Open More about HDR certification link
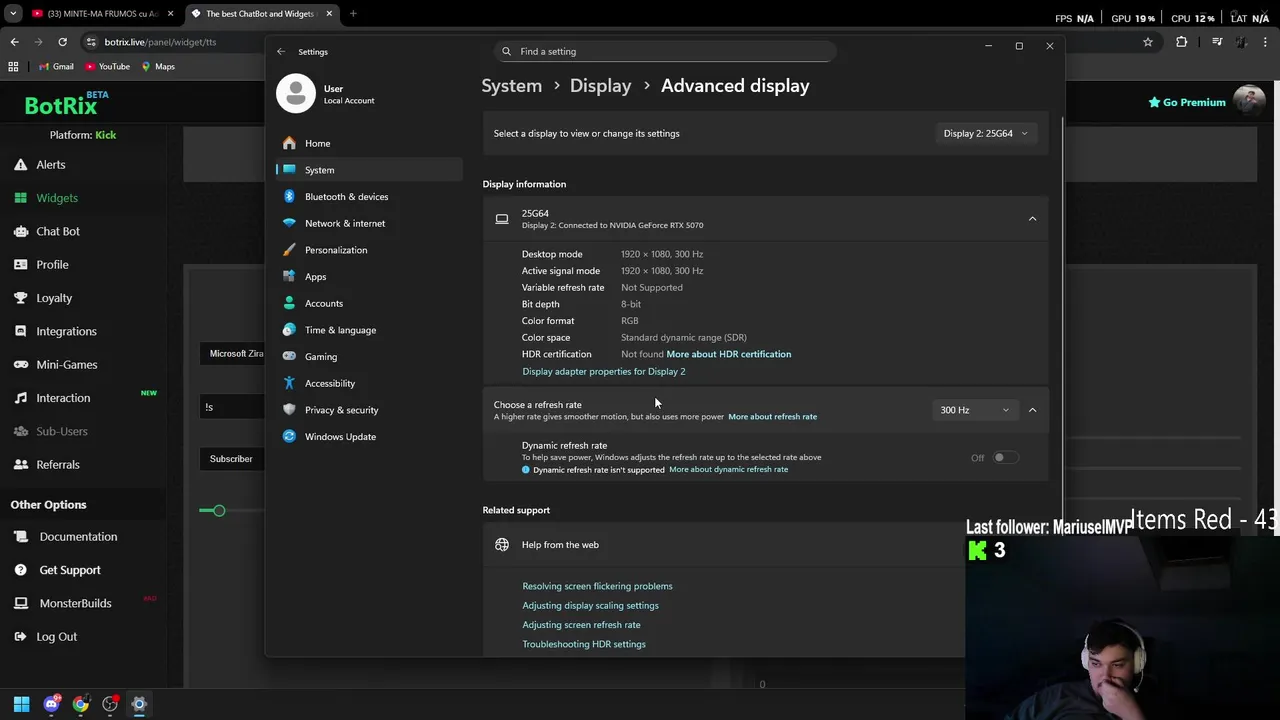The width and height of the screenshot is (1280, 720). click(728, 354)
